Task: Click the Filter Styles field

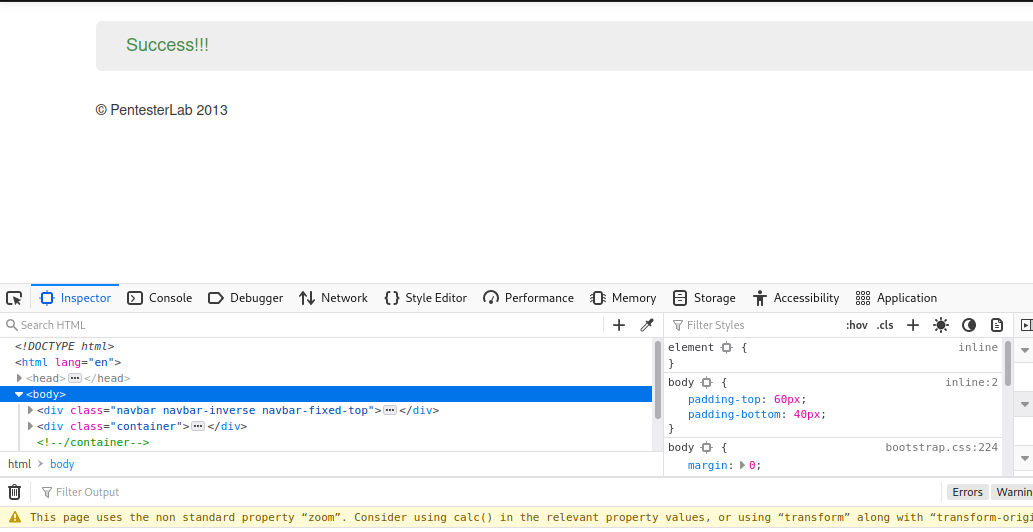Action: coord(754,325)
